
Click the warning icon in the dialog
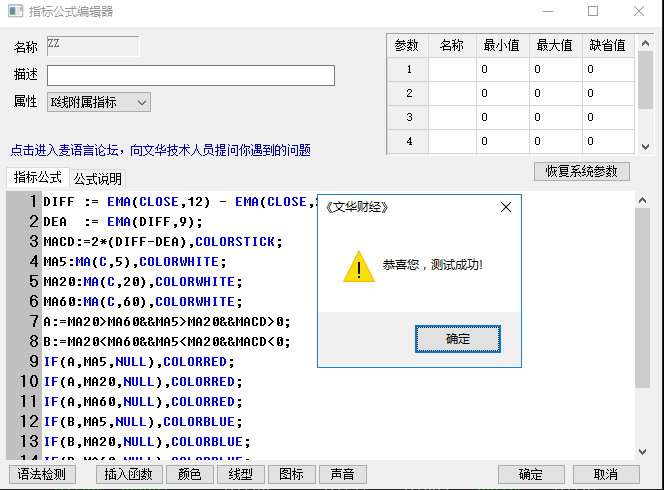point(358,266)
